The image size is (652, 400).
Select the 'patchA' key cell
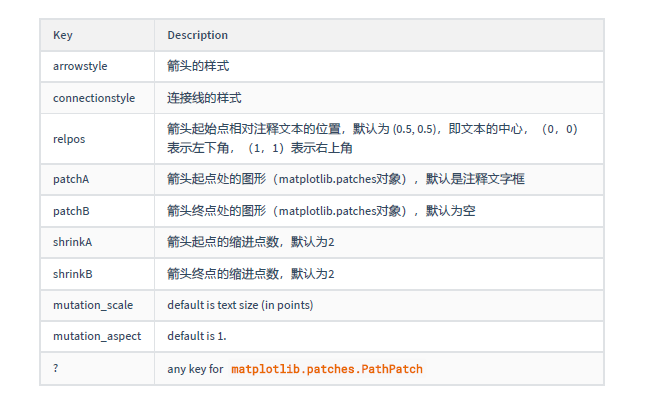[x=97, y=179]
